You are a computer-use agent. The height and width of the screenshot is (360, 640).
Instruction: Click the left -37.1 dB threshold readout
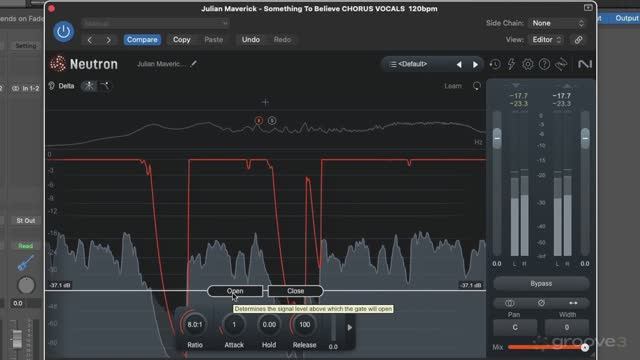[60, 285]
